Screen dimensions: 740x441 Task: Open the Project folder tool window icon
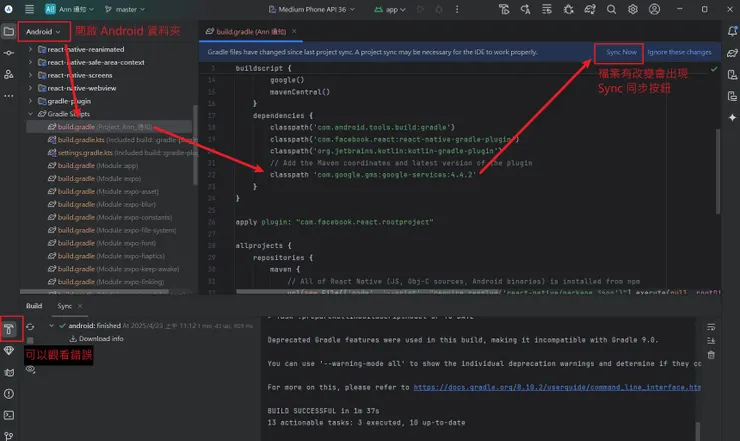pos(11,31)
